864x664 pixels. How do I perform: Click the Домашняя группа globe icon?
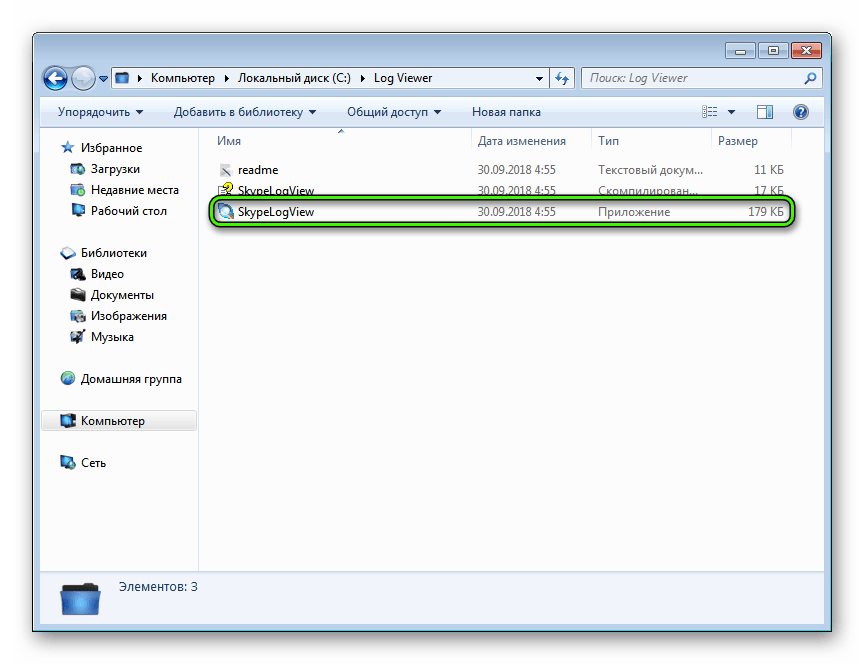pyautogui.click(x=68, y=379)
